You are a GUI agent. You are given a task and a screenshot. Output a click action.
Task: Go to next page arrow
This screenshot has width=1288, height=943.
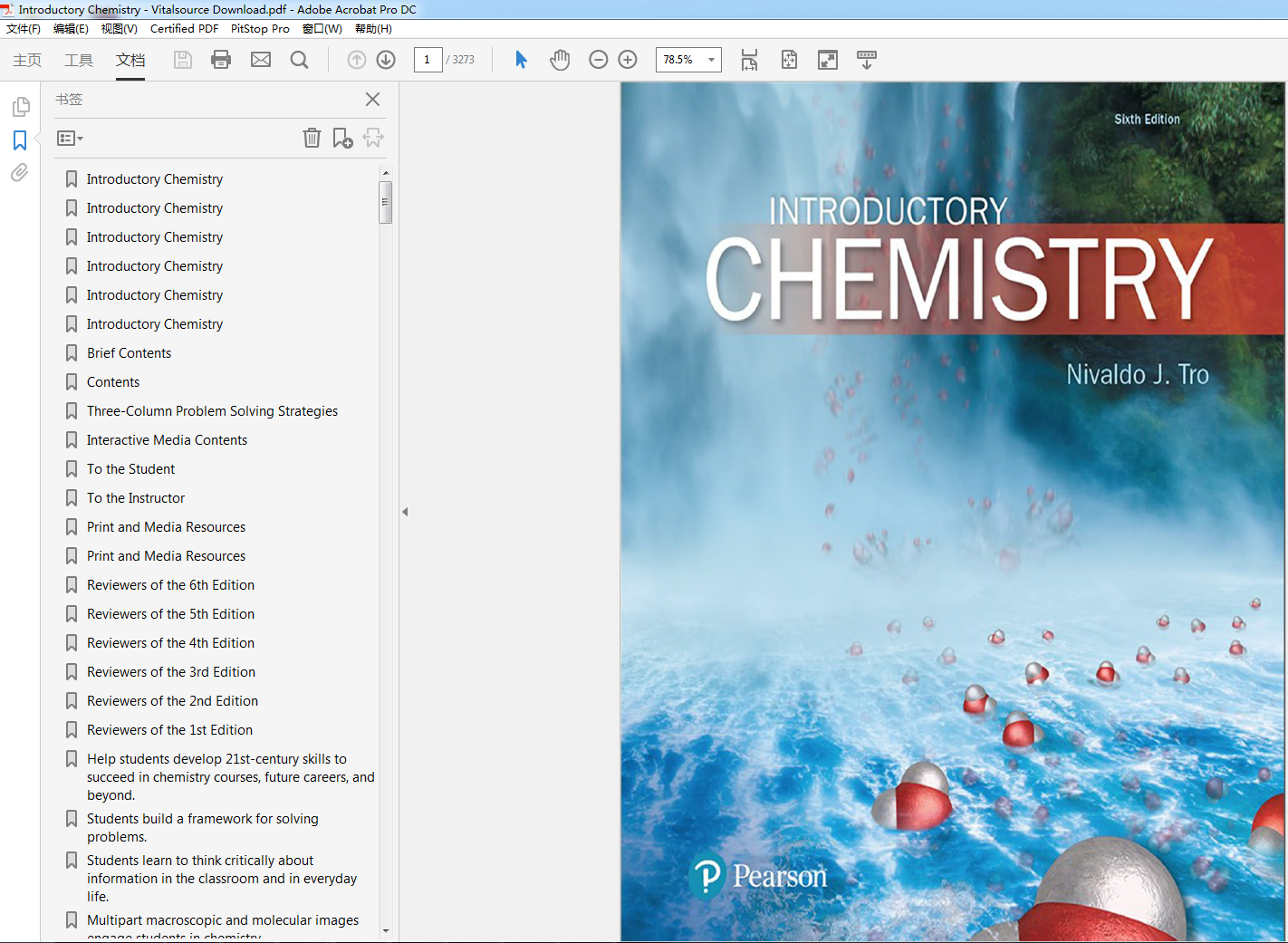[x=386, y=60]
